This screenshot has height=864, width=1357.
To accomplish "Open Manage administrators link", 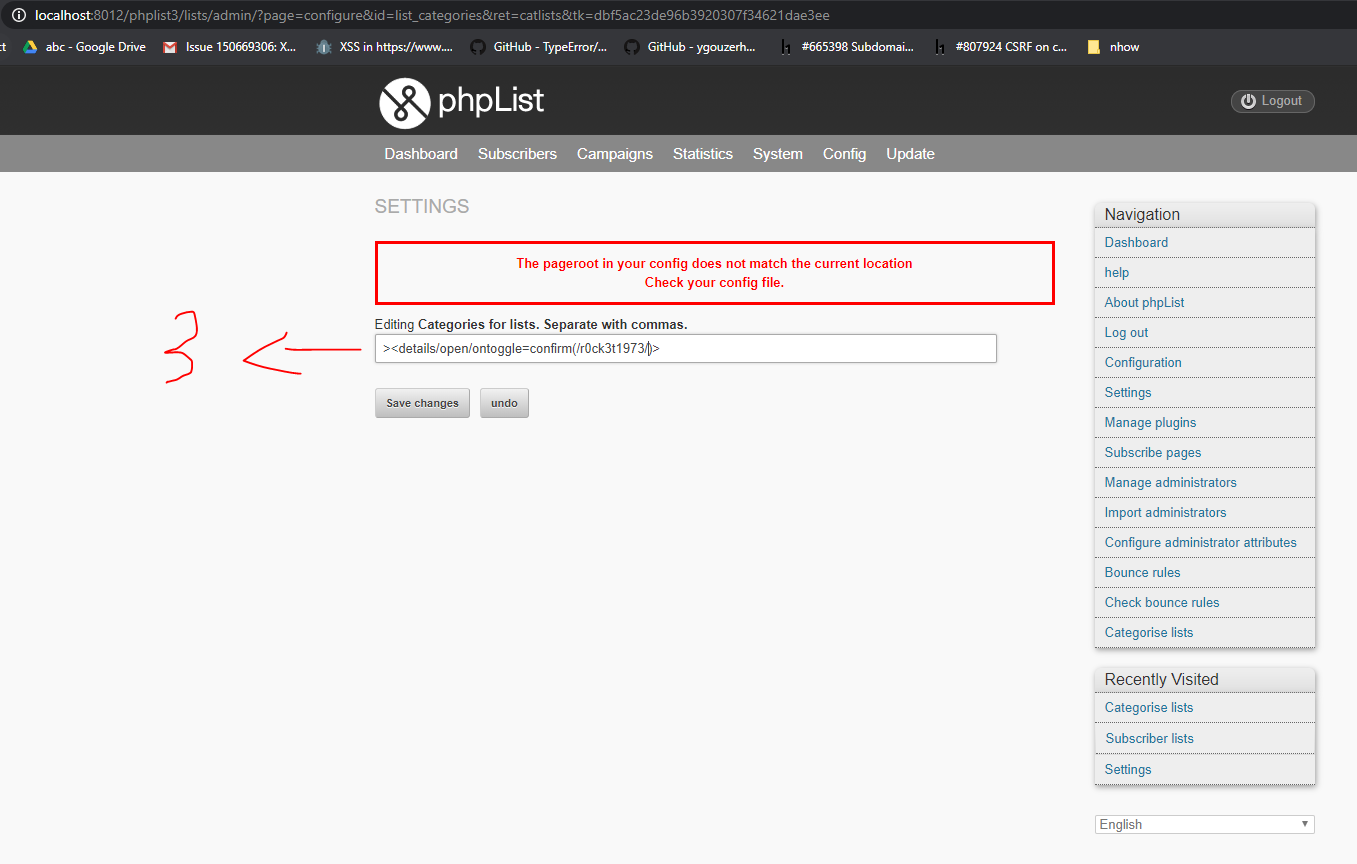I will pyautogui.click(x=1170, y=482).
